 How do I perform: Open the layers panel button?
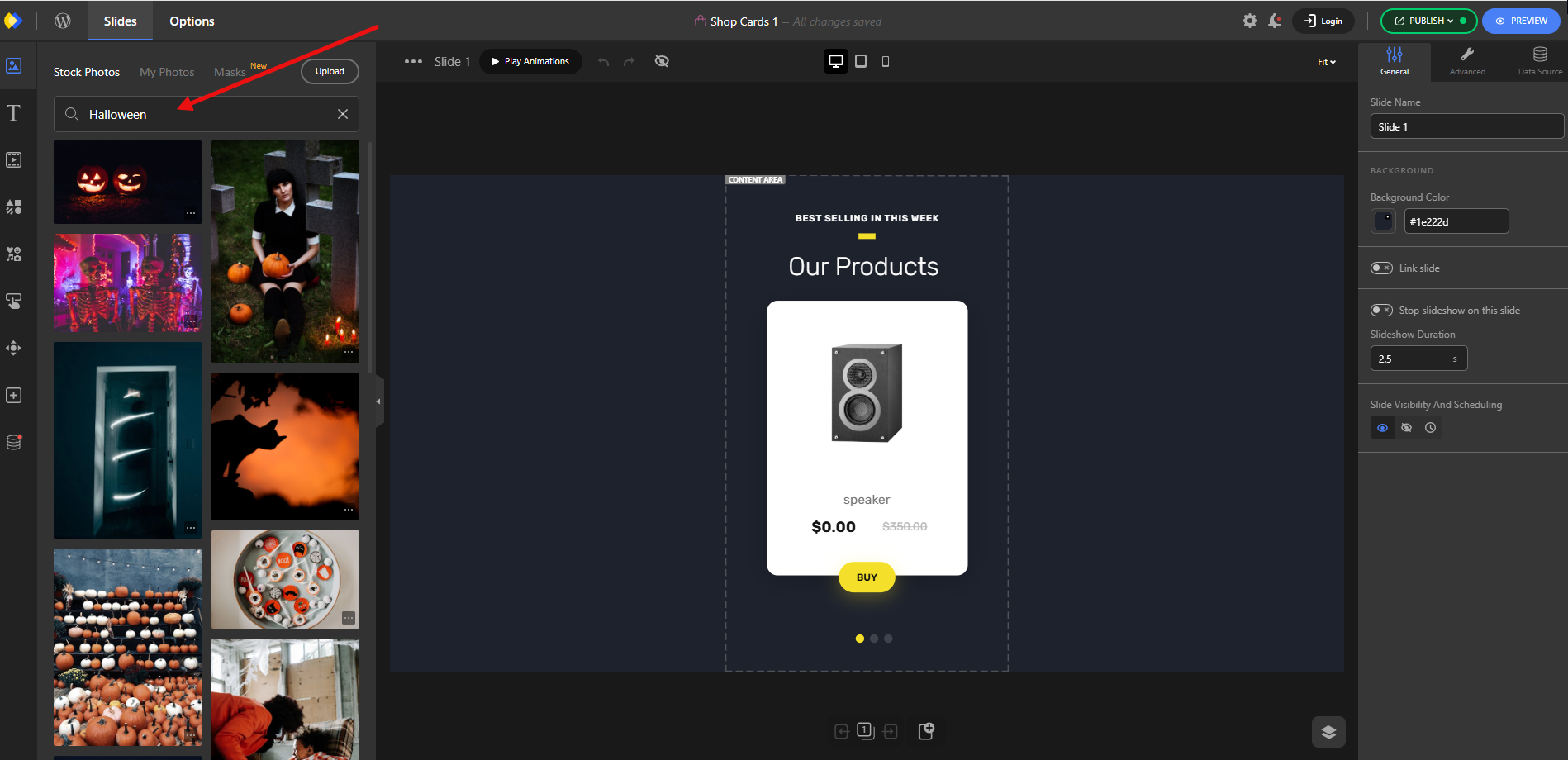(1328, 732)
